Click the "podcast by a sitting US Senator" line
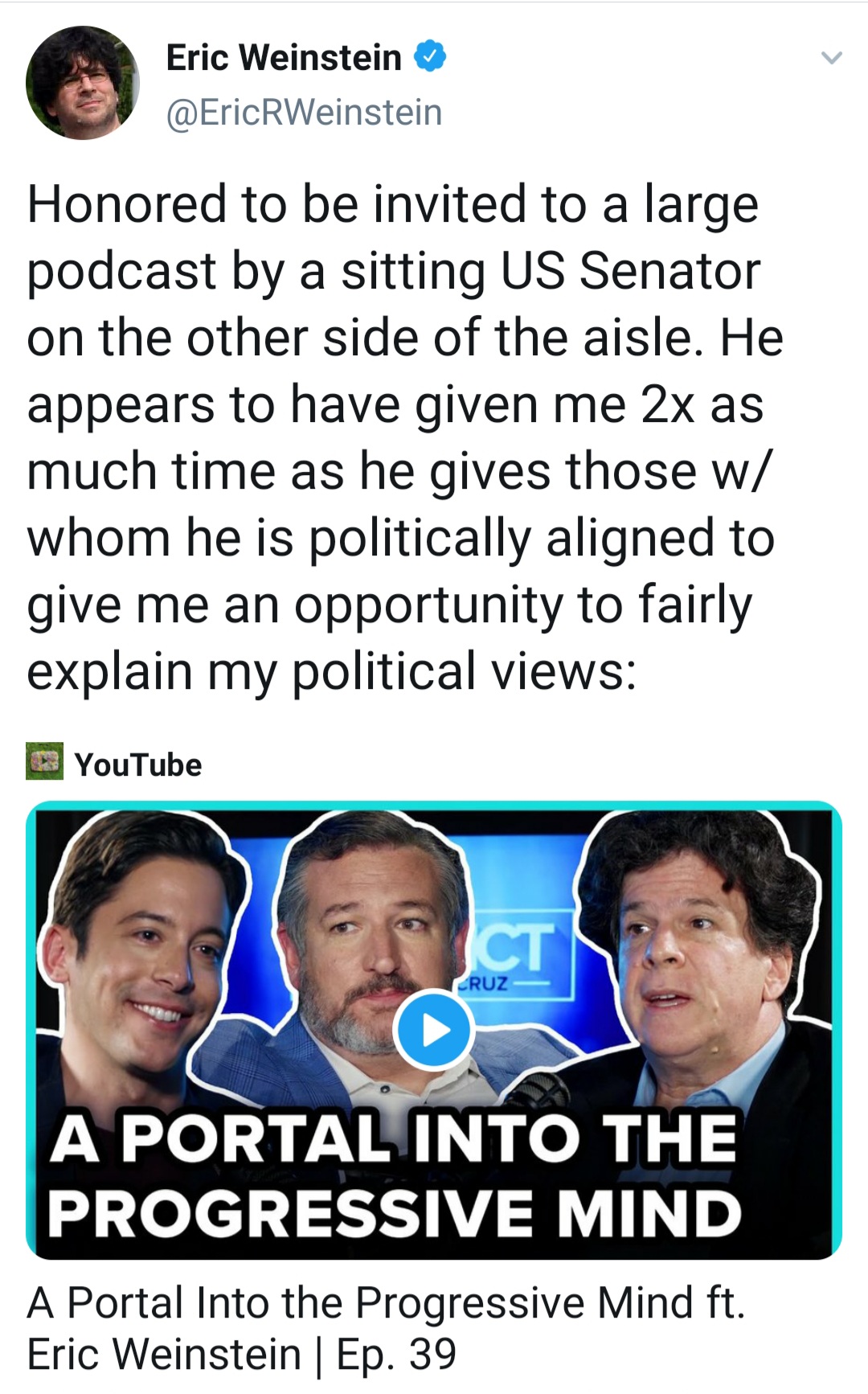The image size is (868, 1394). coord(394,271)
